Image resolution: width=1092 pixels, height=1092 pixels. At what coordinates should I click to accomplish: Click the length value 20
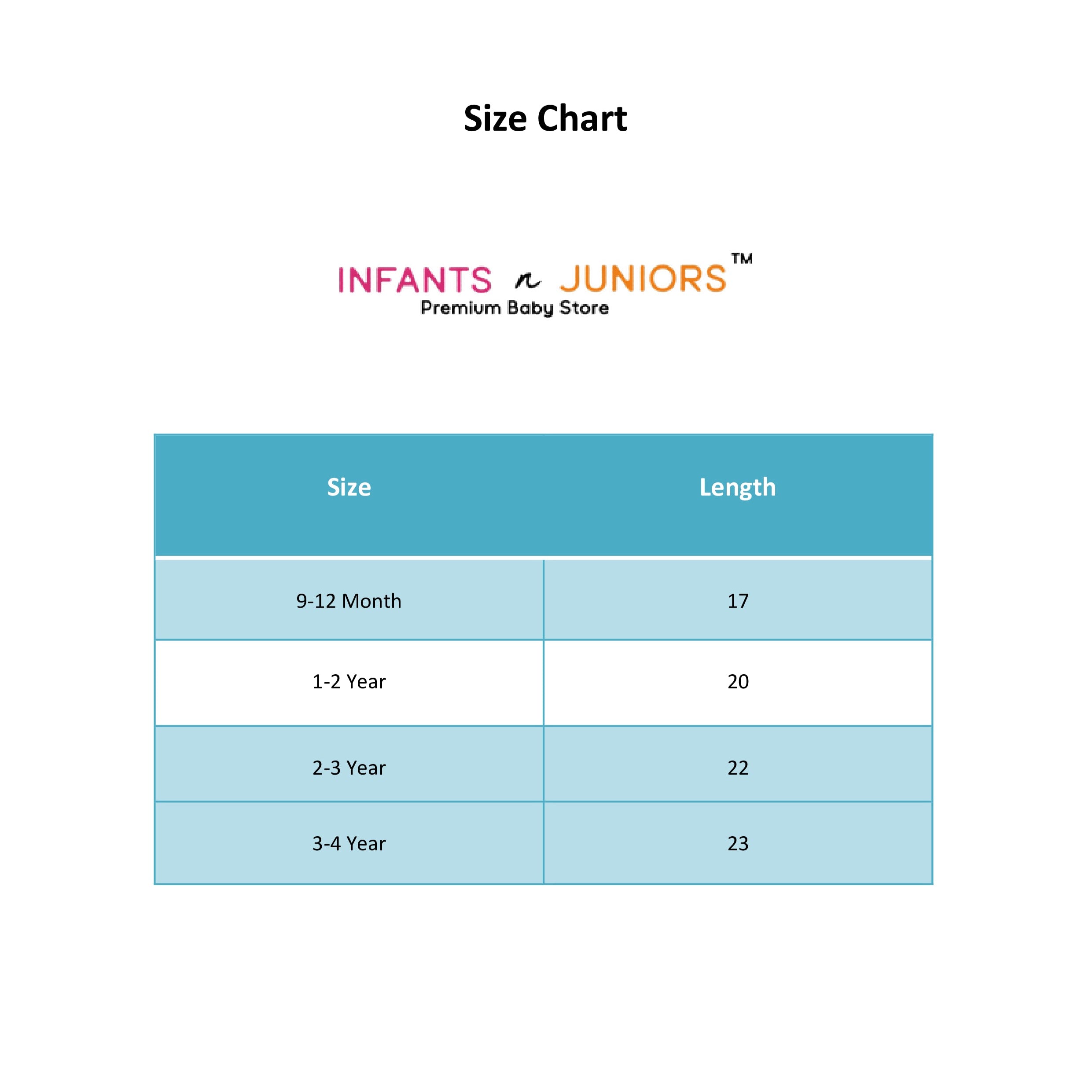[738, 682]
